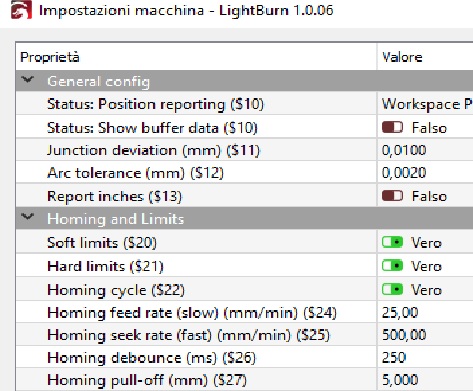Disable the Soft limits ($20) switch

point(392,242)
